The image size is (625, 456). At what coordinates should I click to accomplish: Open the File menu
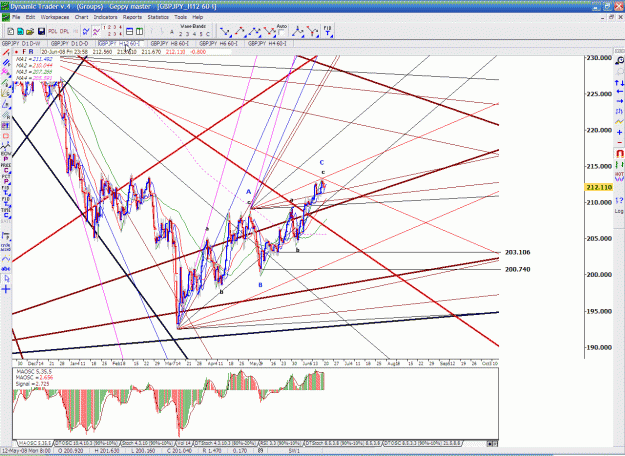click(16, 17)
